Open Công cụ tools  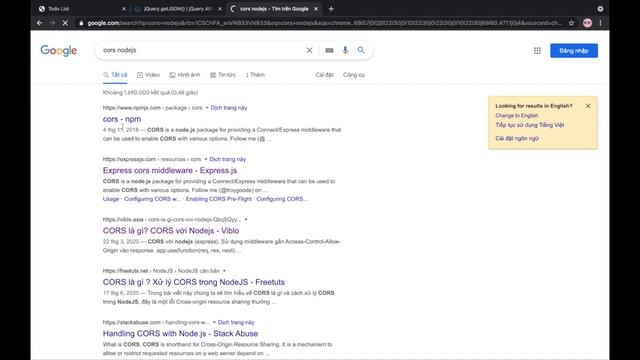pyautogui.click(x=354, y=75)
